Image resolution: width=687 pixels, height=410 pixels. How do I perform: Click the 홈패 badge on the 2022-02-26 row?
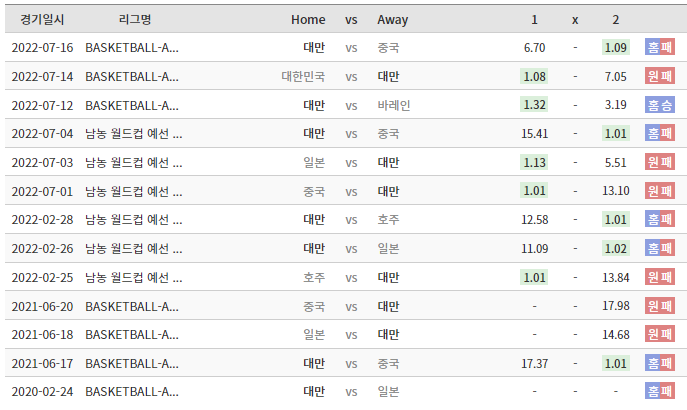point(659,248)
